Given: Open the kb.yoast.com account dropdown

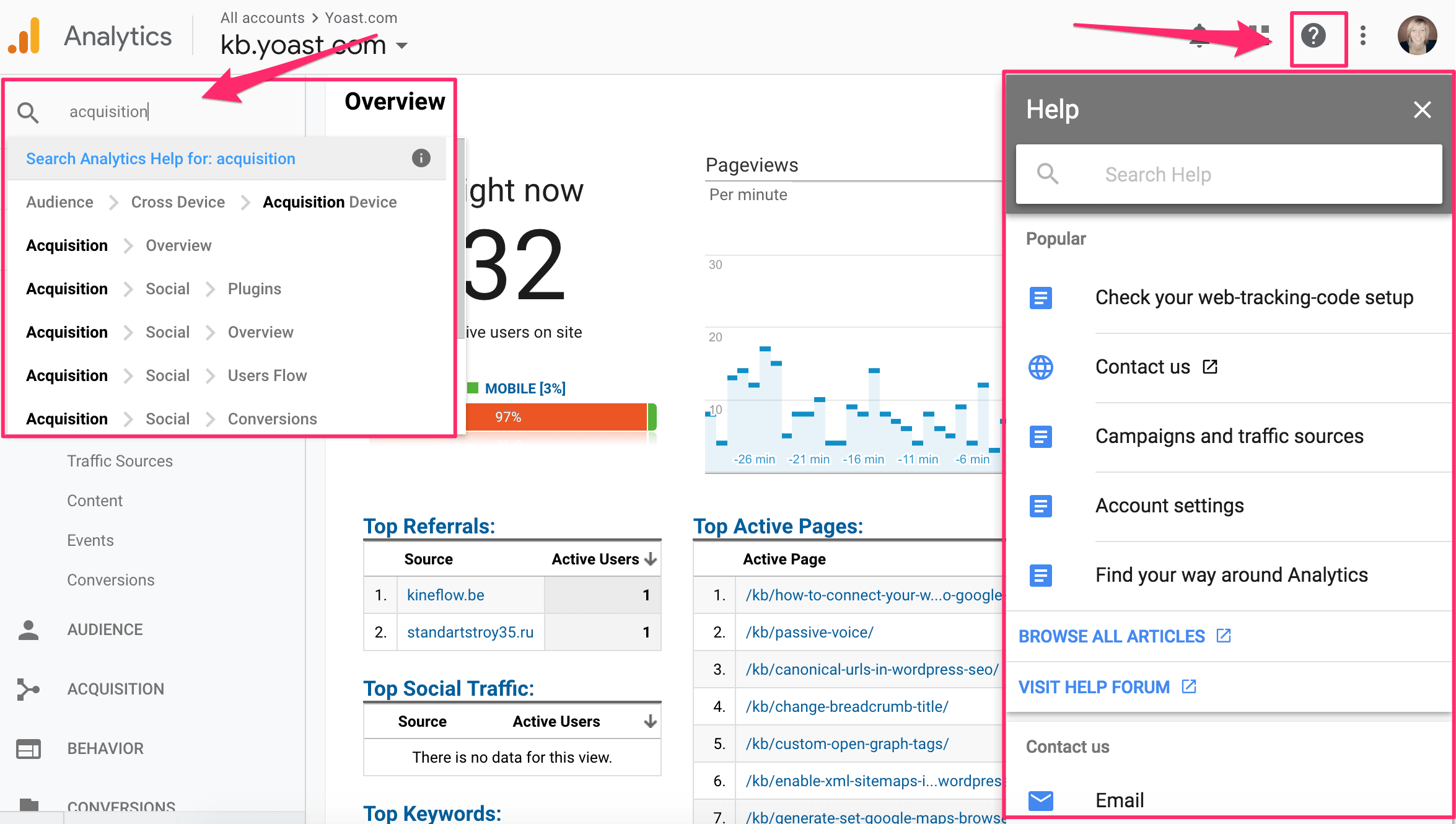Looking at the screenshot, I should pos(402,45).
